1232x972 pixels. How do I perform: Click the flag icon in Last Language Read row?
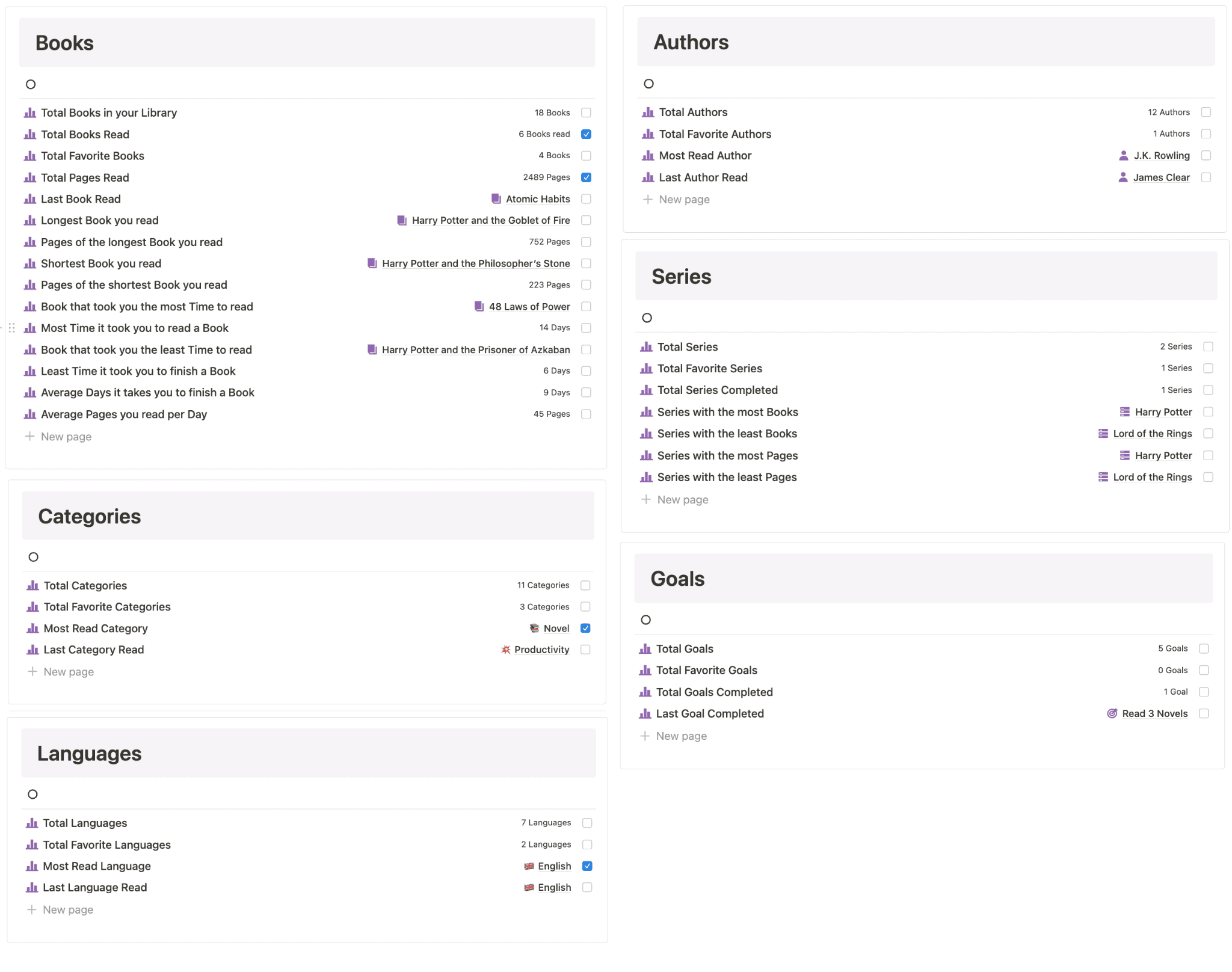pos(529,887)
